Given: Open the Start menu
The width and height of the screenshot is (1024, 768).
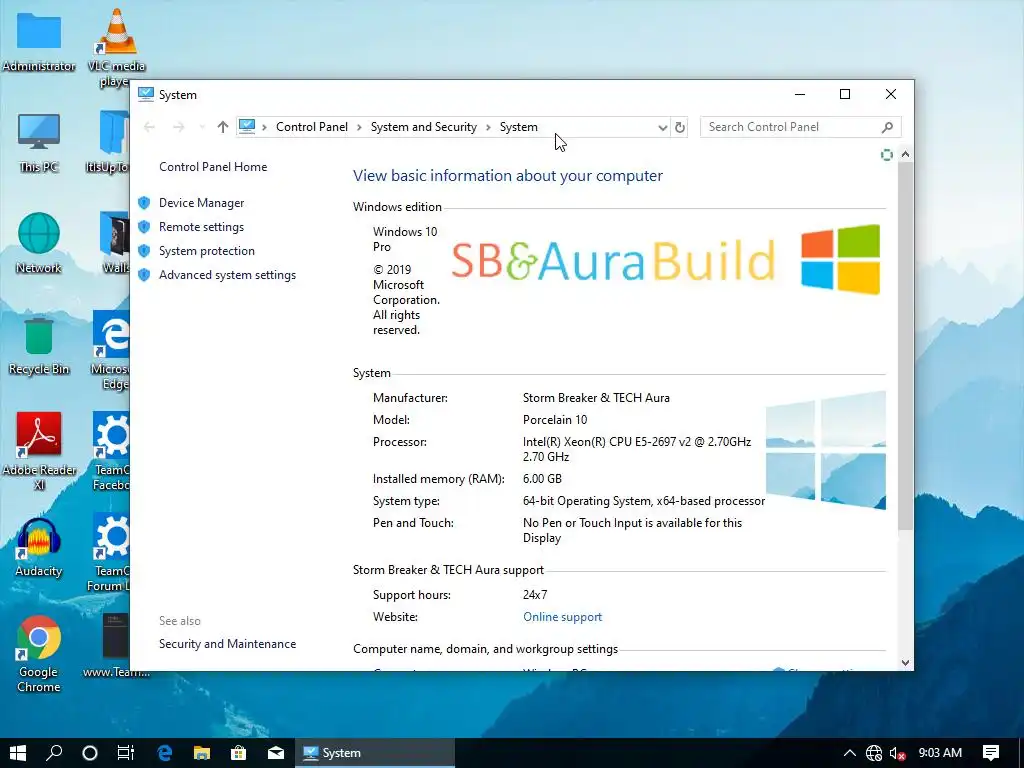Looking at the screenshot, I should 18,753.
